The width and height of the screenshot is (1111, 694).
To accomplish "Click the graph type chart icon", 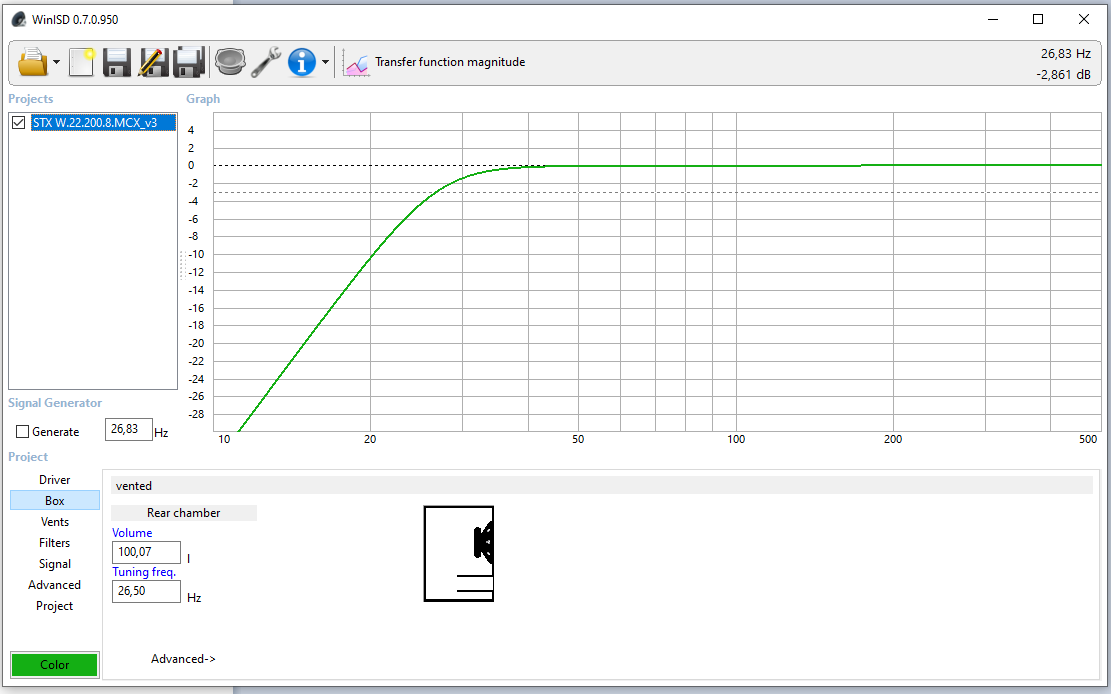I will (356, 63).
